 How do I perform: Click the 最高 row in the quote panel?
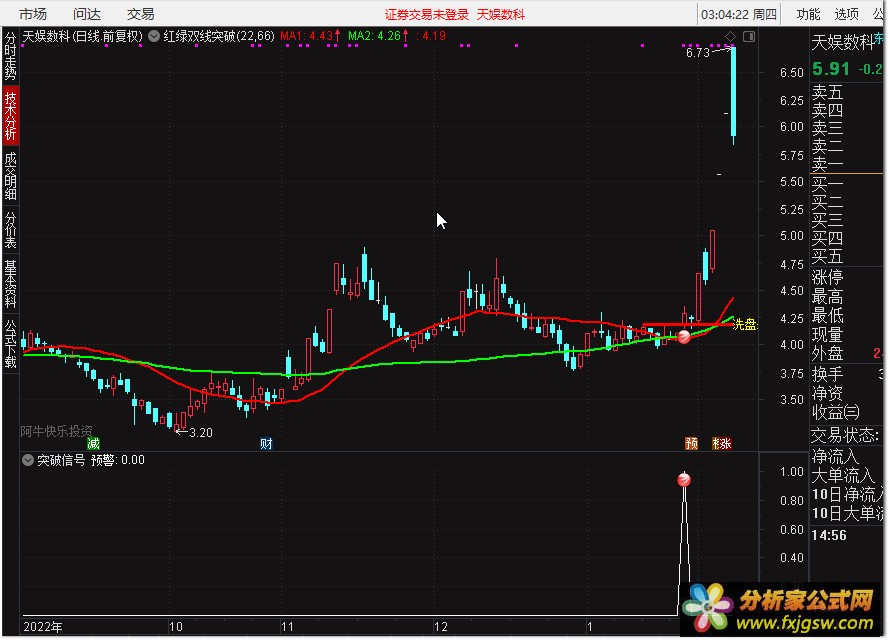(846, 296)
